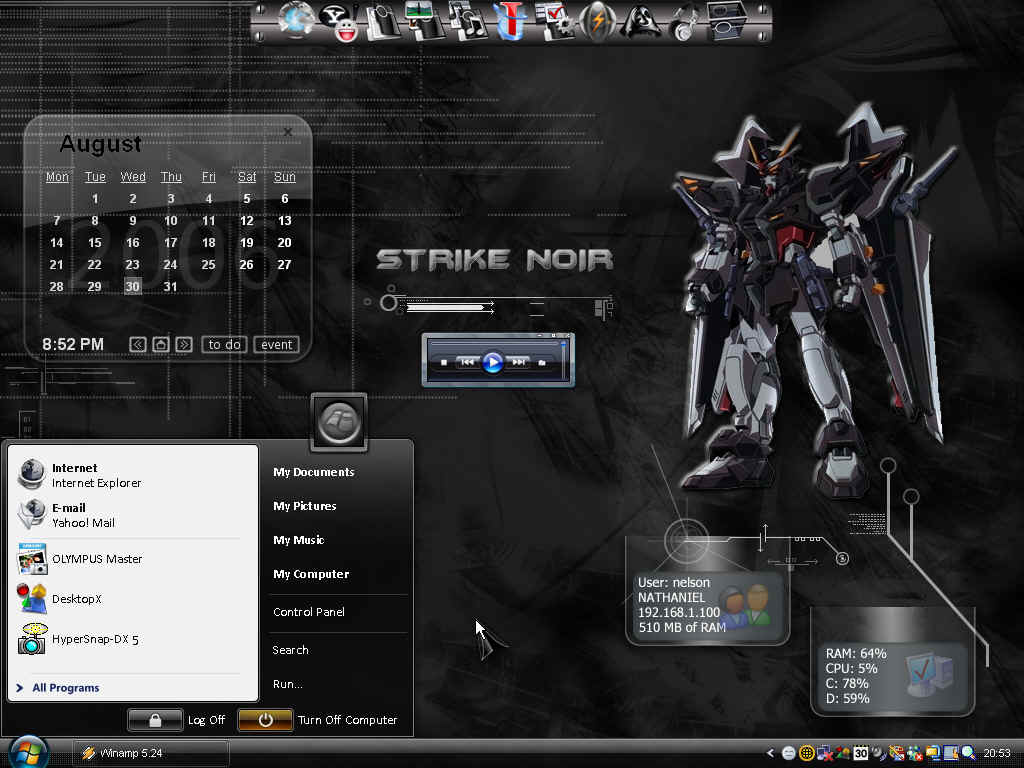Open the headphones icon in the dock

[683, 24]
